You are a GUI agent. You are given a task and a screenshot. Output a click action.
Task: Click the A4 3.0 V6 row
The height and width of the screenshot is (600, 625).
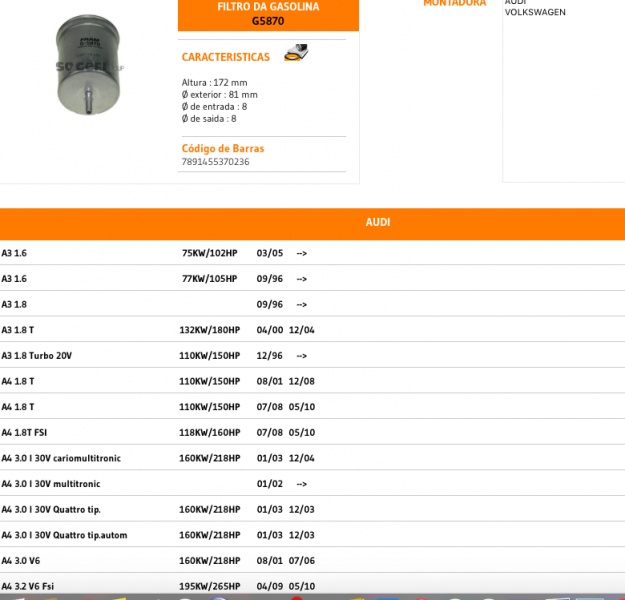coord(312,561)
